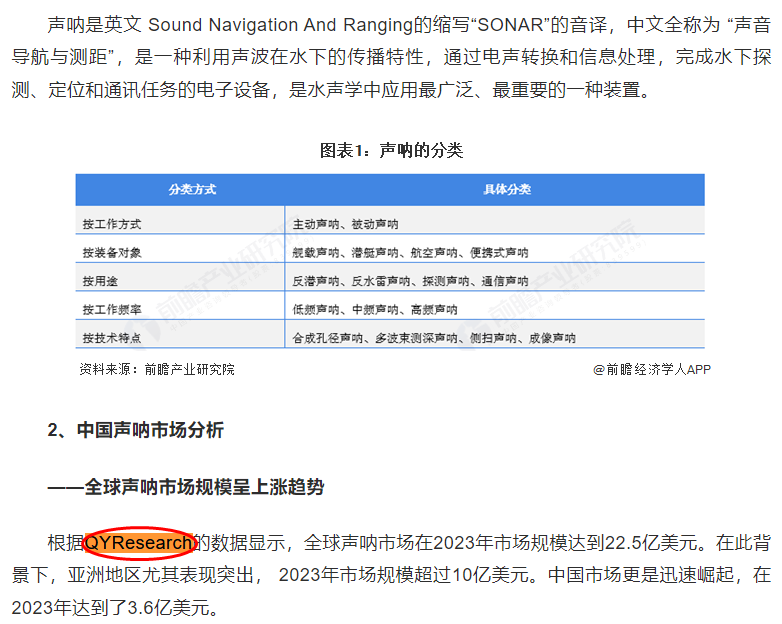Click the subheading 全球声呐市场规模呈上涨趋势
The image size is (782, 624).
tap(204, 486)
